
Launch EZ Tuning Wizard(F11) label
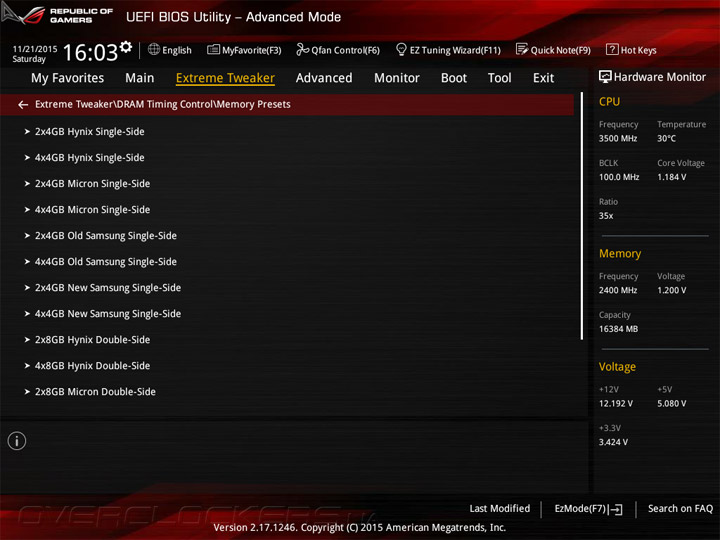tap(455, 51)
